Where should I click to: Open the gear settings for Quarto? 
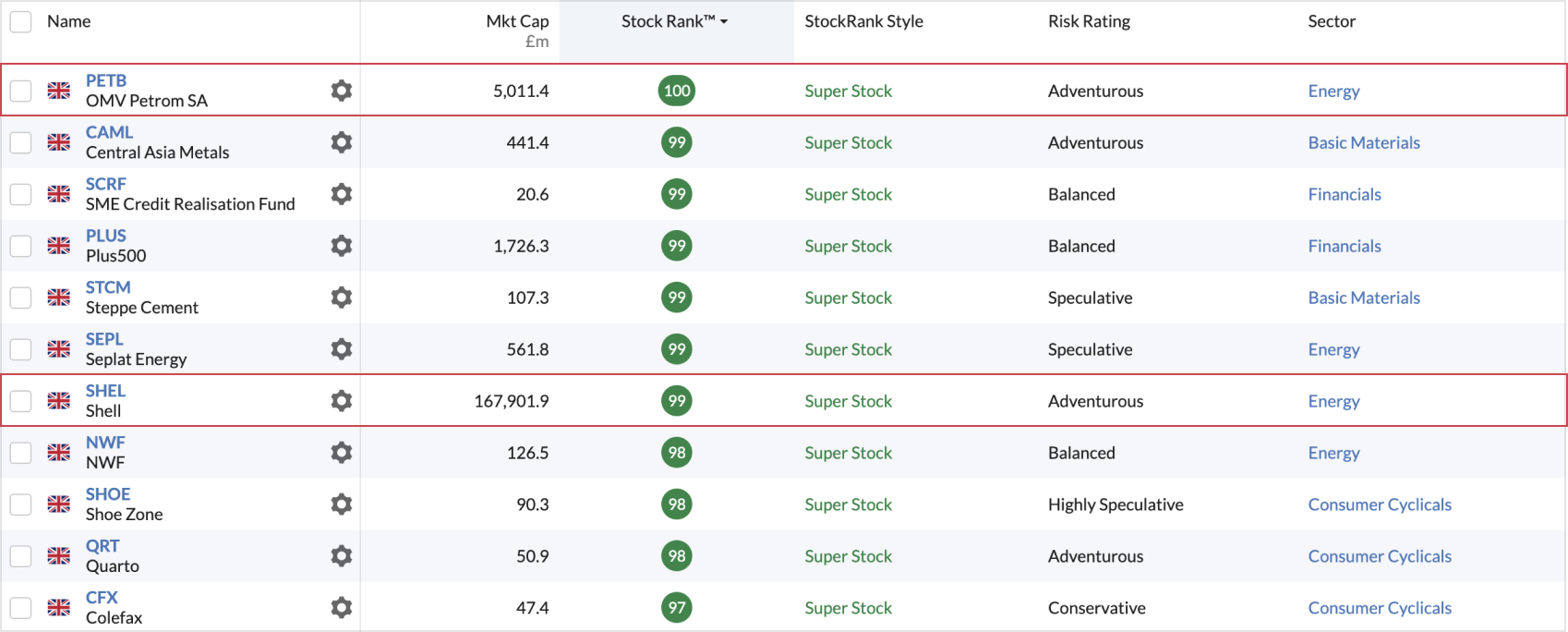342,556
